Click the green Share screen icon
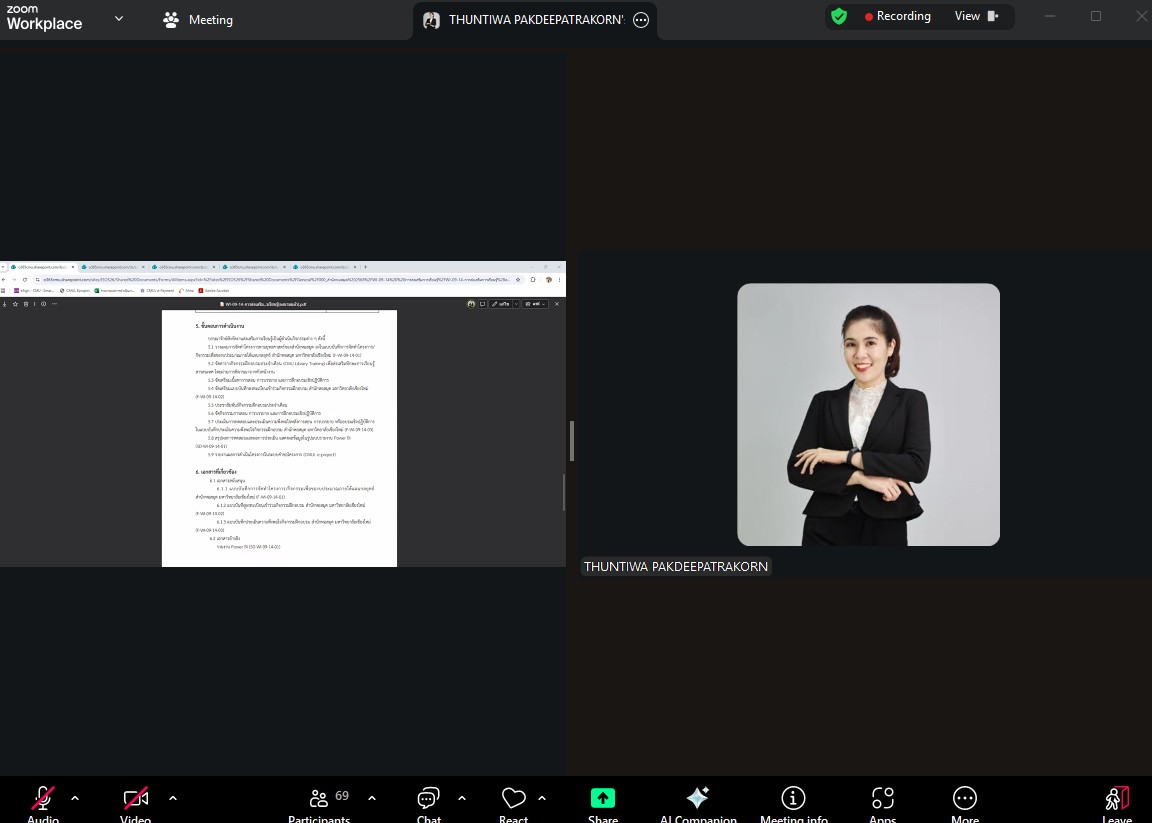Screen dimensions: 1152x823 [x=602, y=798]
